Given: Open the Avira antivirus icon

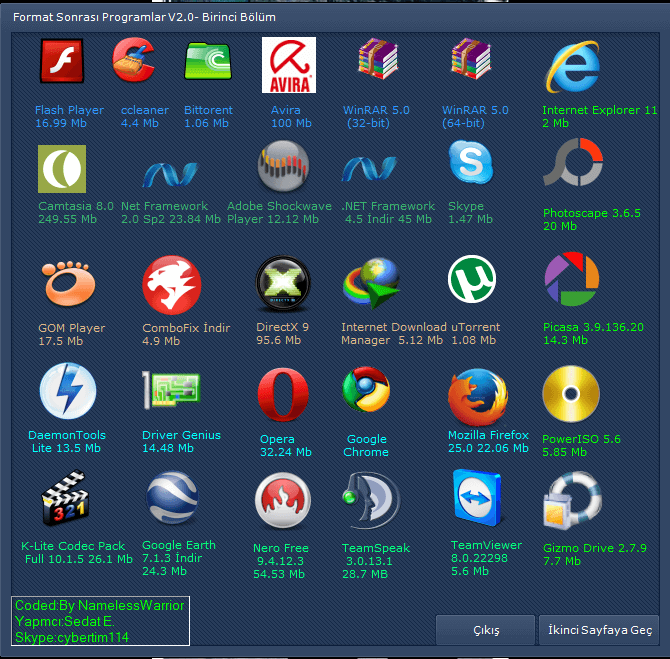Looking at the screenshot, I should click(x=288, y=65).
